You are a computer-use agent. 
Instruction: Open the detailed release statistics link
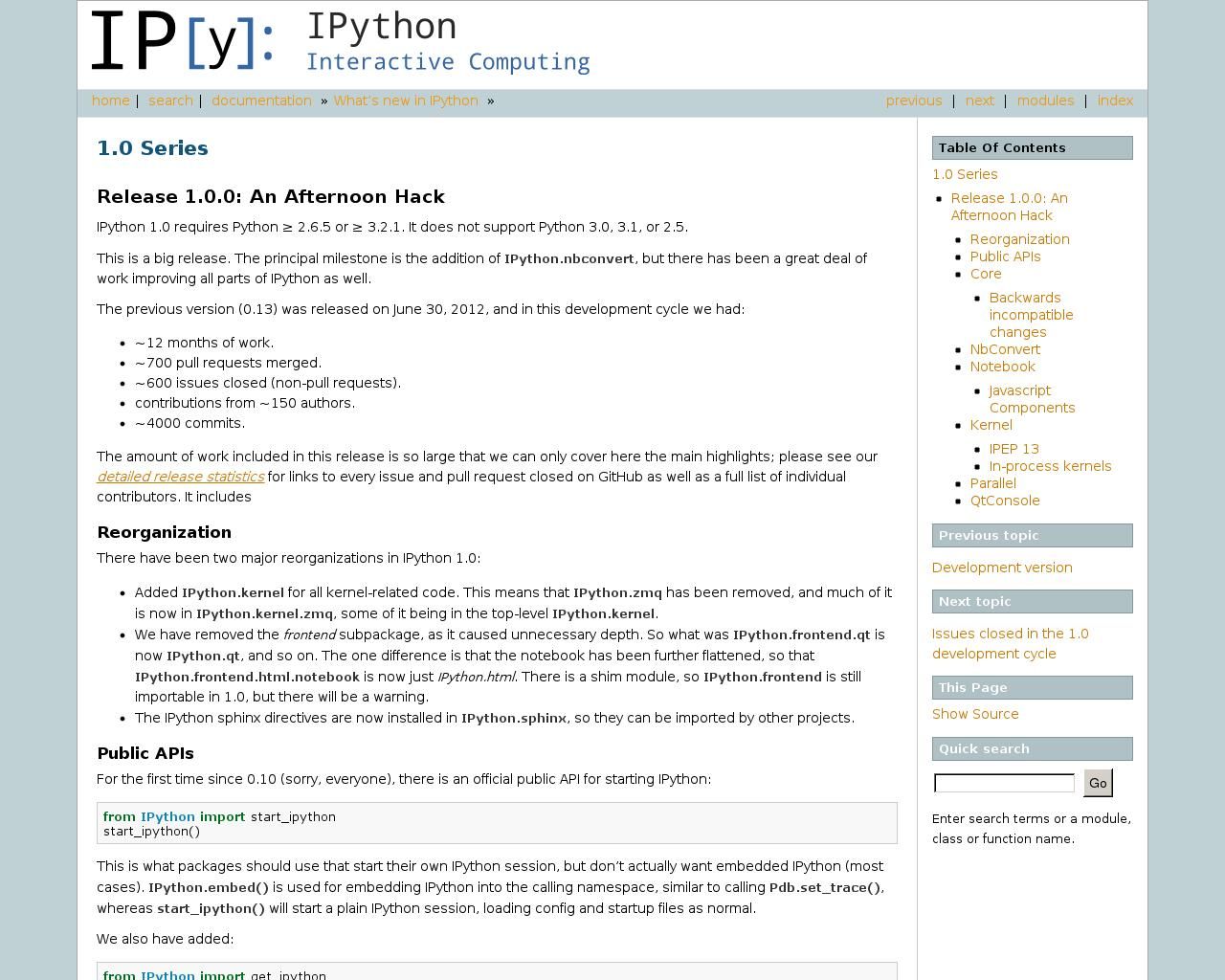(180, 477)
